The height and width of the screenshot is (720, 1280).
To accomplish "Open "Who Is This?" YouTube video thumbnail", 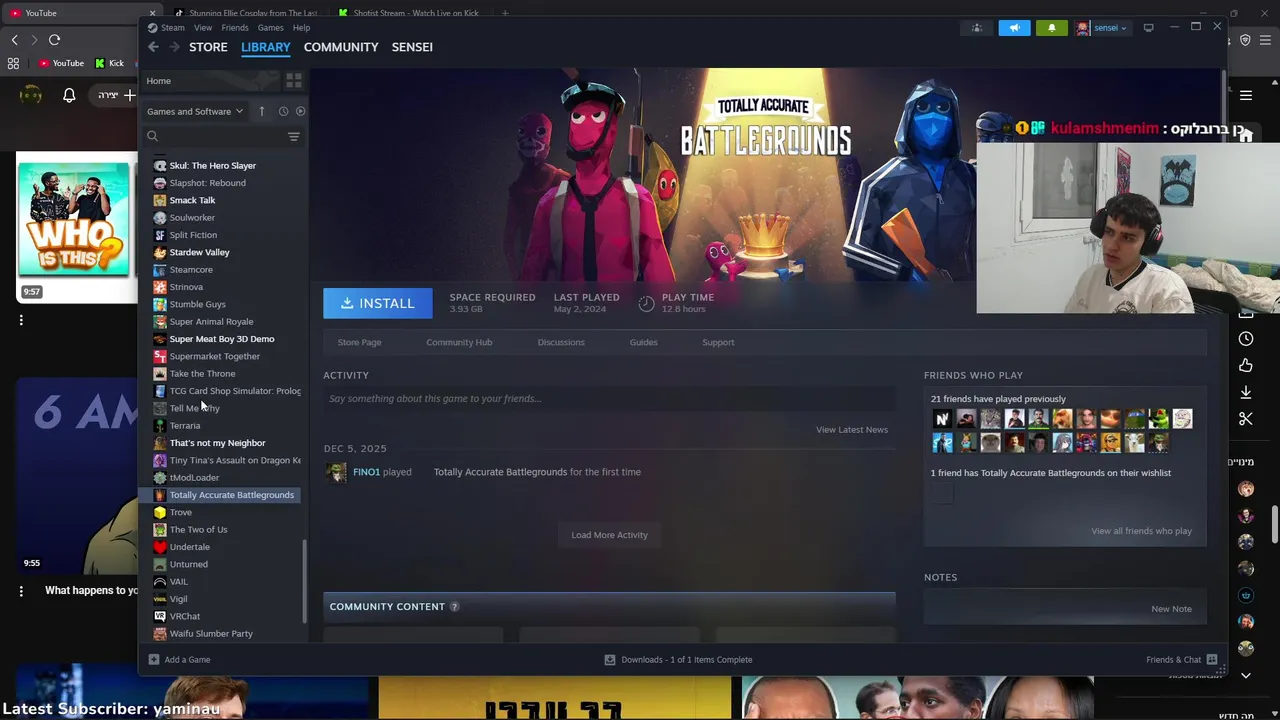I will tap(74, 219).
